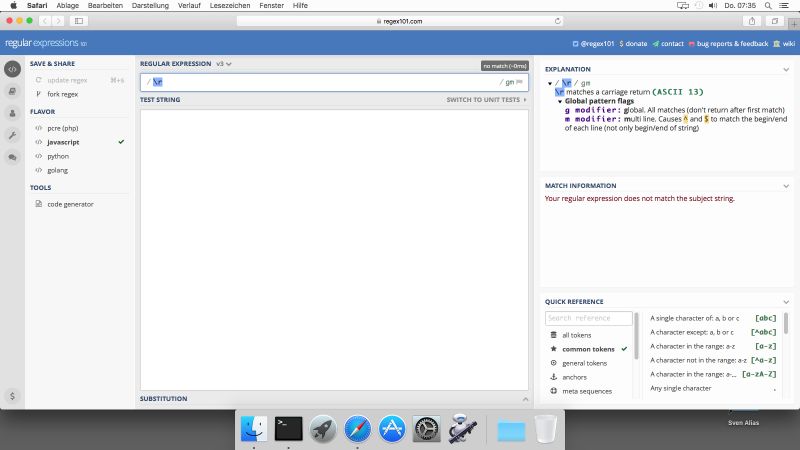Click update regex
800x450 pixels.
click(80, 80)
